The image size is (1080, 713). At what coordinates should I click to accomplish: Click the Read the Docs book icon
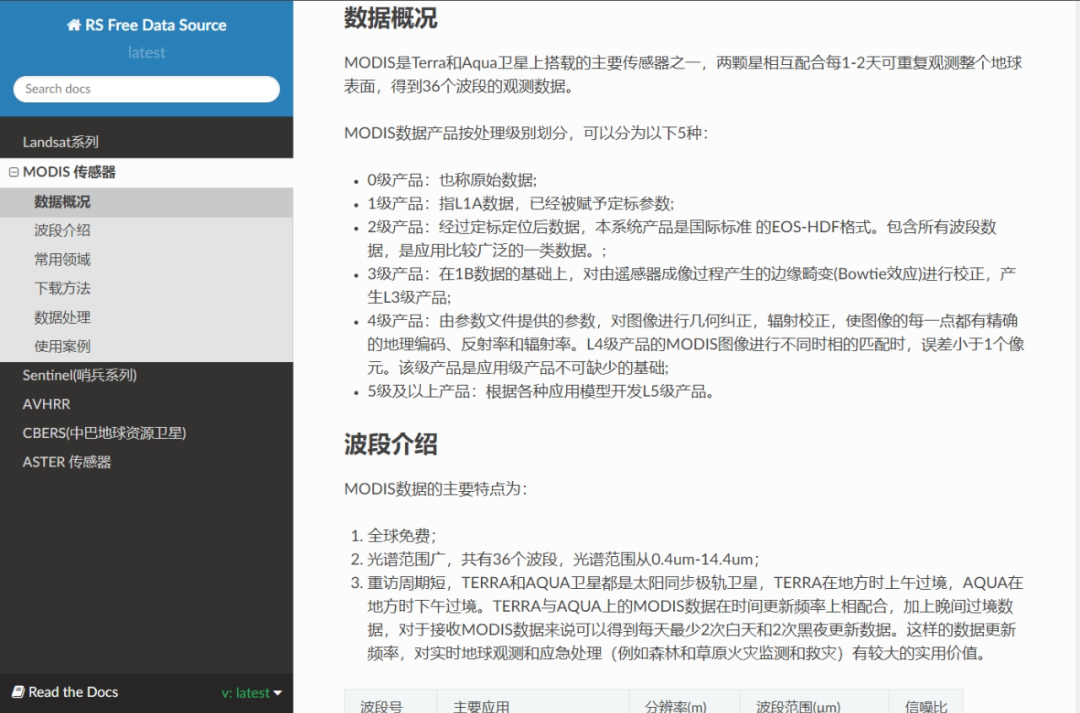click(x=18, y=692)
